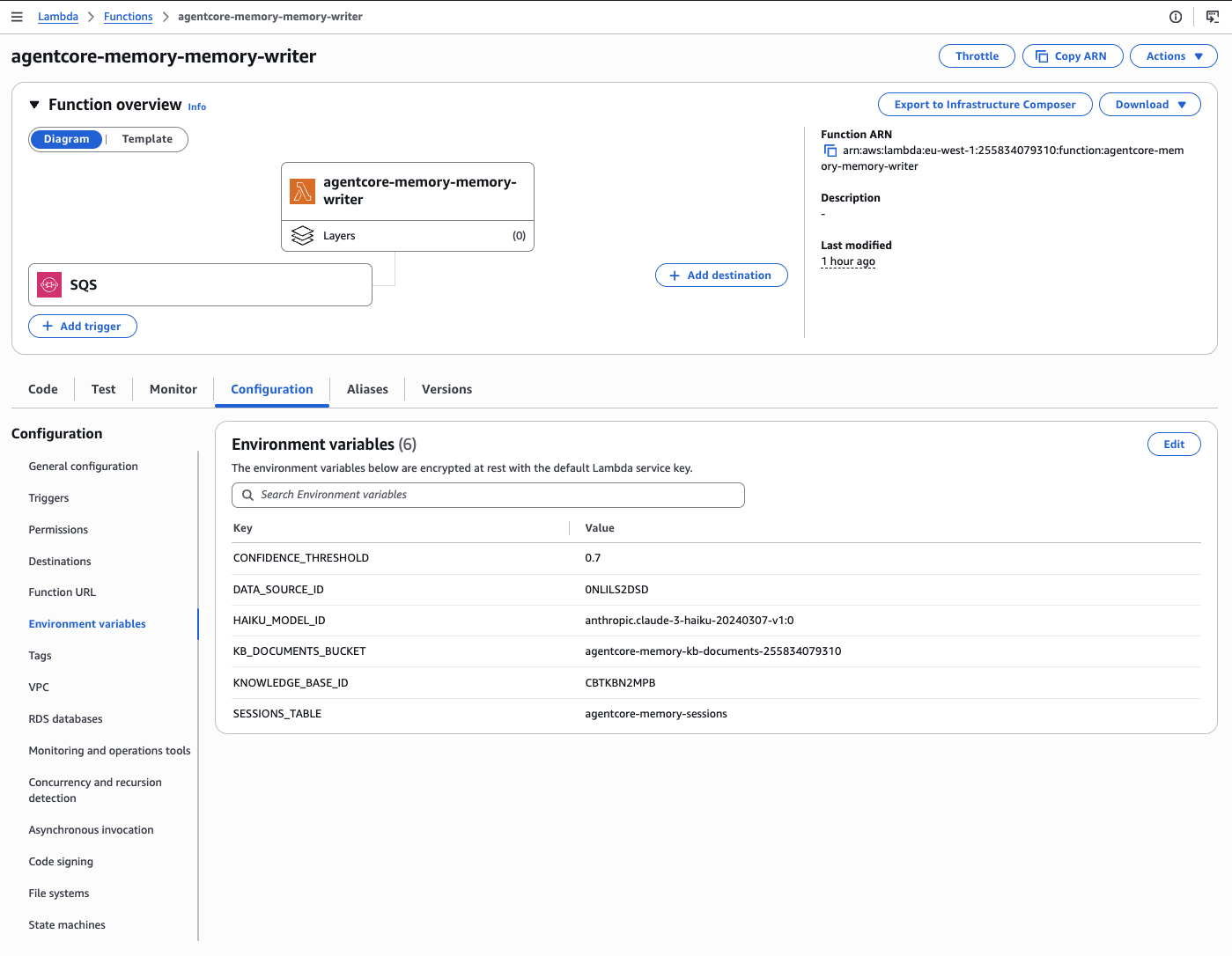Click the Key column header

(243, 528)
